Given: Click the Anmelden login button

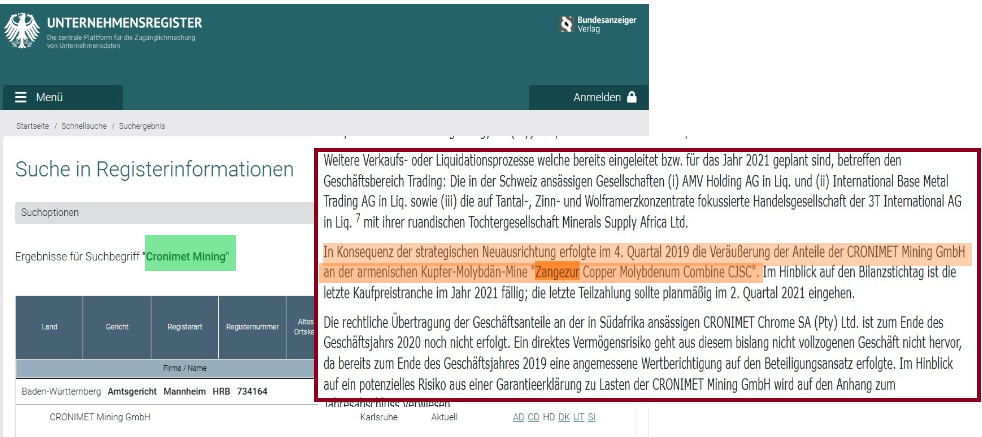Looking at the screenshot, I should 588,98.
